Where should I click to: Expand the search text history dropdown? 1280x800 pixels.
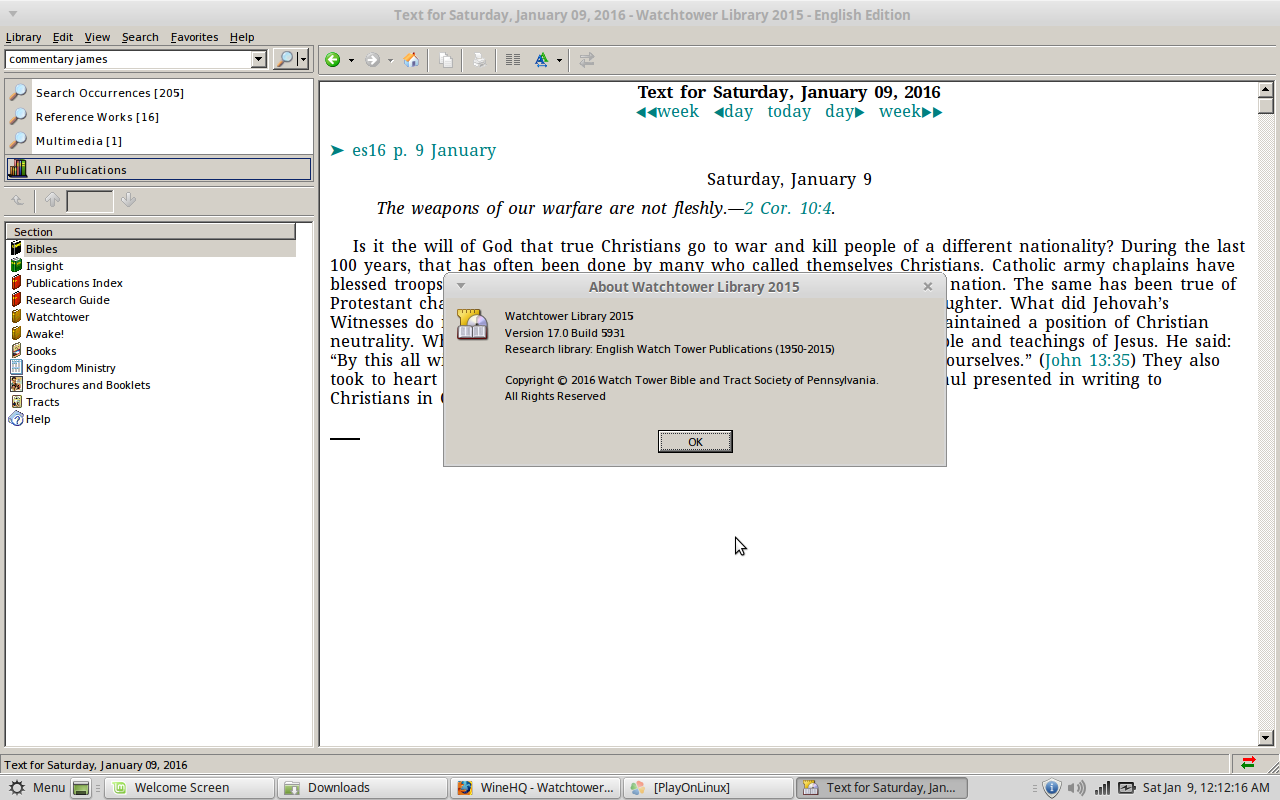[x=259, y=59]
